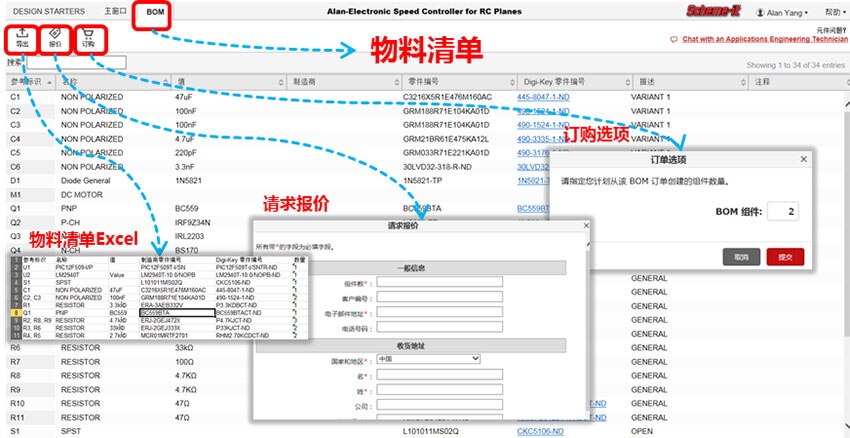Click the 电话号码 input field
Viewport: 850px width, 438px height.
(x=440, y=327)
